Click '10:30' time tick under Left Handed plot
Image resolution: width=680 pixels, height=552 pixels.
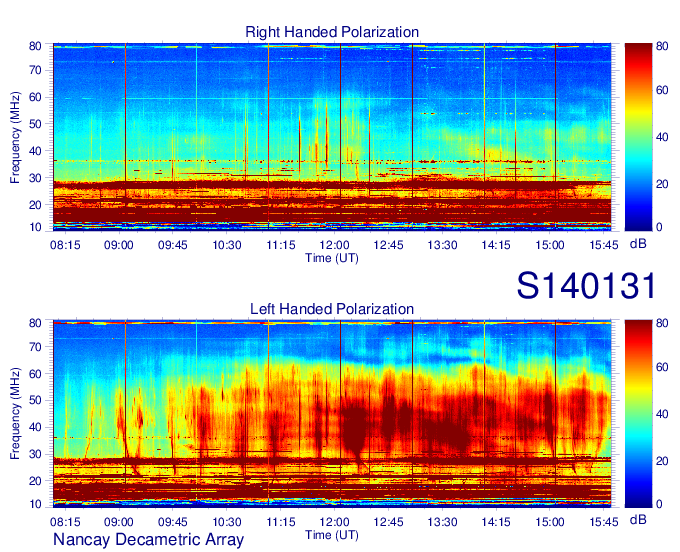(x=226, y=522)
